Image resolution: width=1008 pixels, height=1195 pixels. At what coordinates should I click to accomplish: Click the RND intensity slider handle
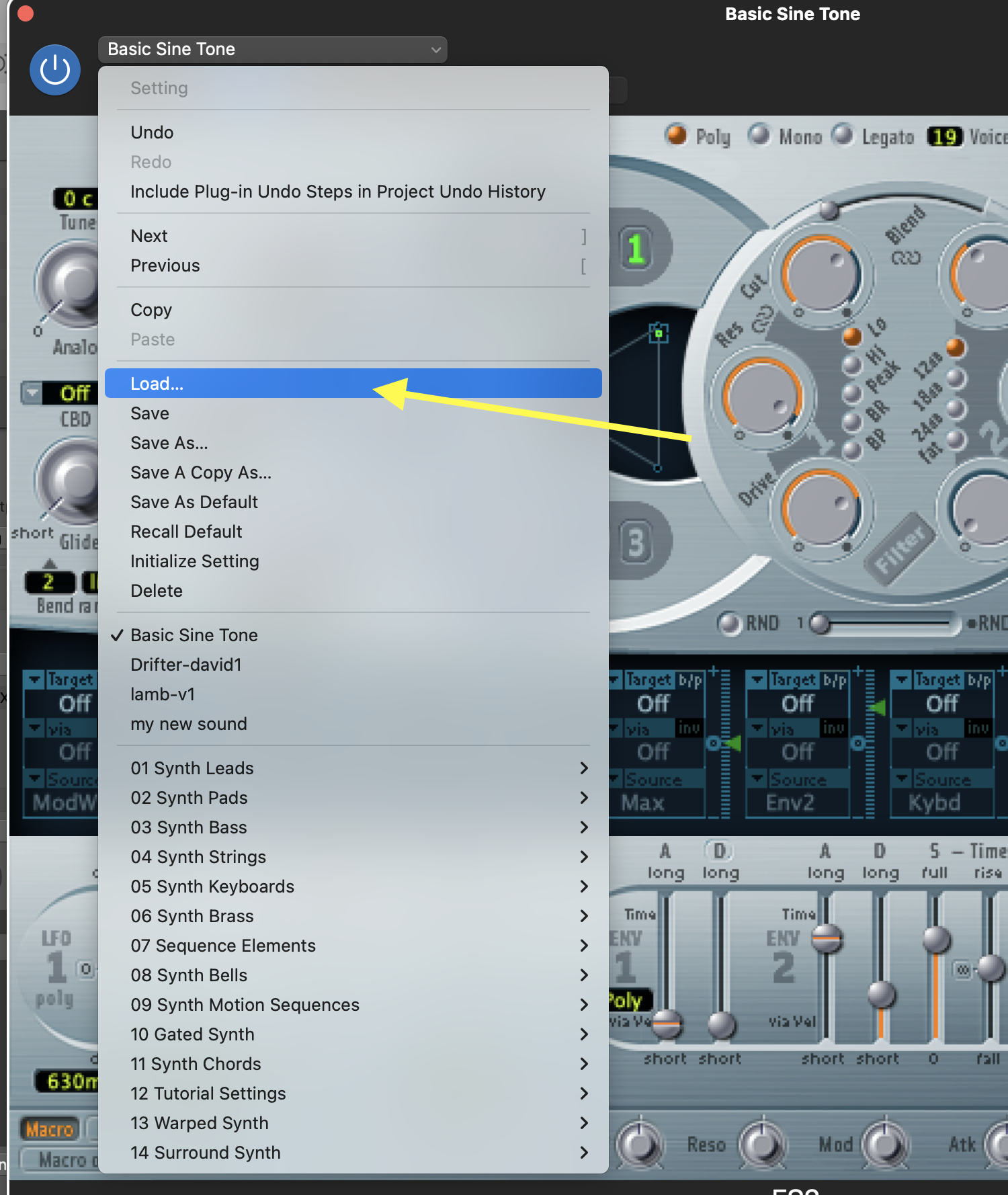(x=819, y=624)
